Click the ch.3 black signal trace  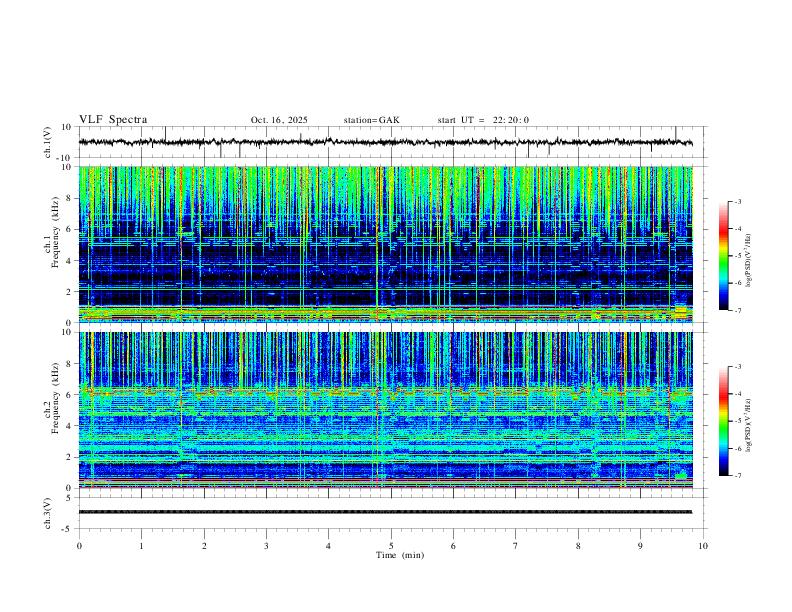(385, 512)
